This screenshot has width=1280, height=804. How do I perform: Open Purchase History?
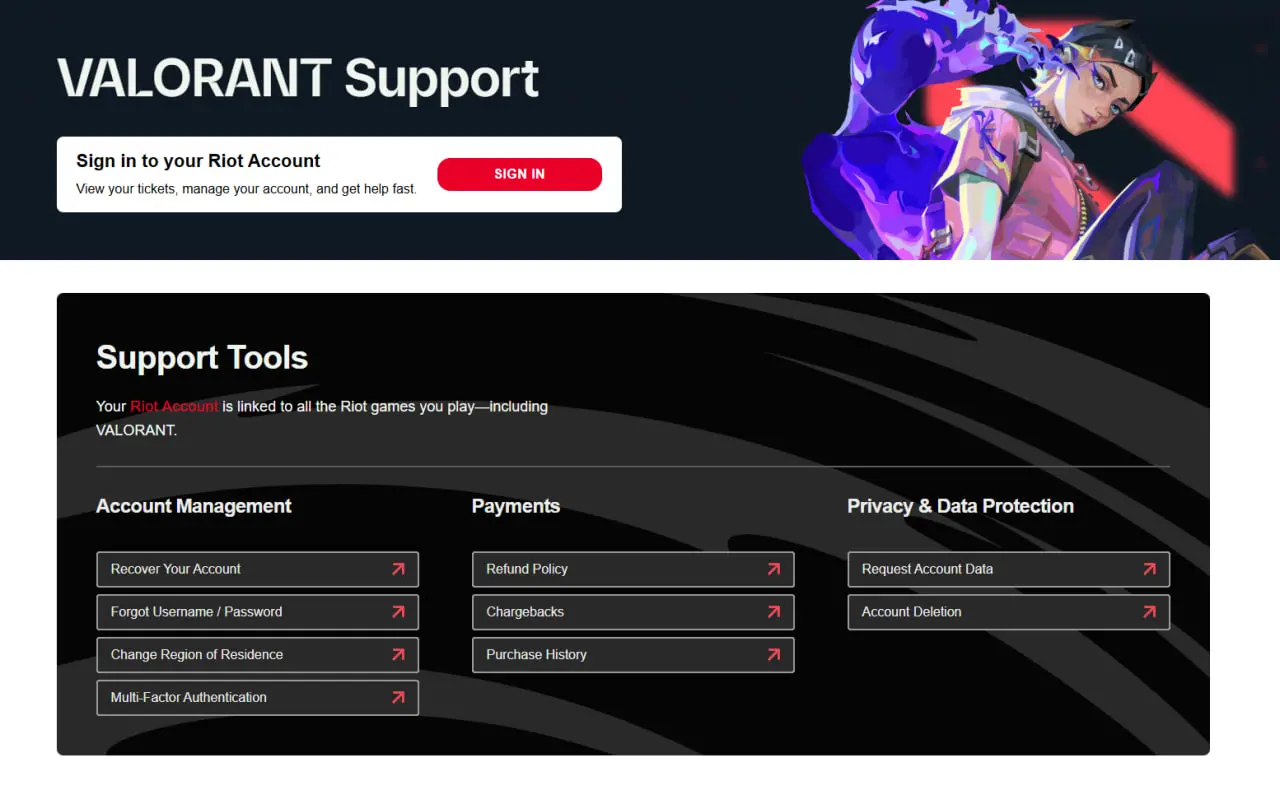coord(633,655)
